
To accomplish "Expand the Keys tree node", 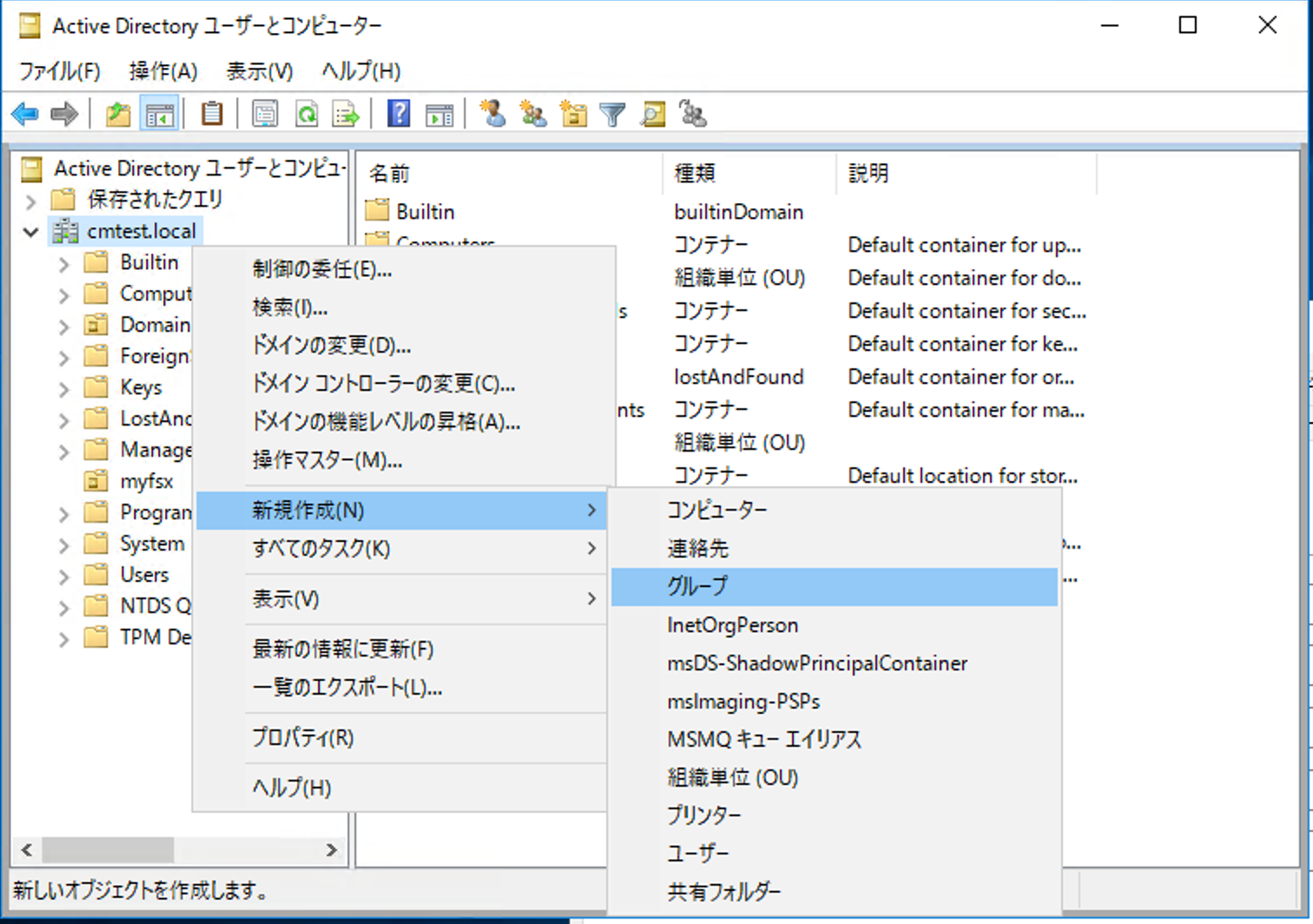I will pos(63,389).
